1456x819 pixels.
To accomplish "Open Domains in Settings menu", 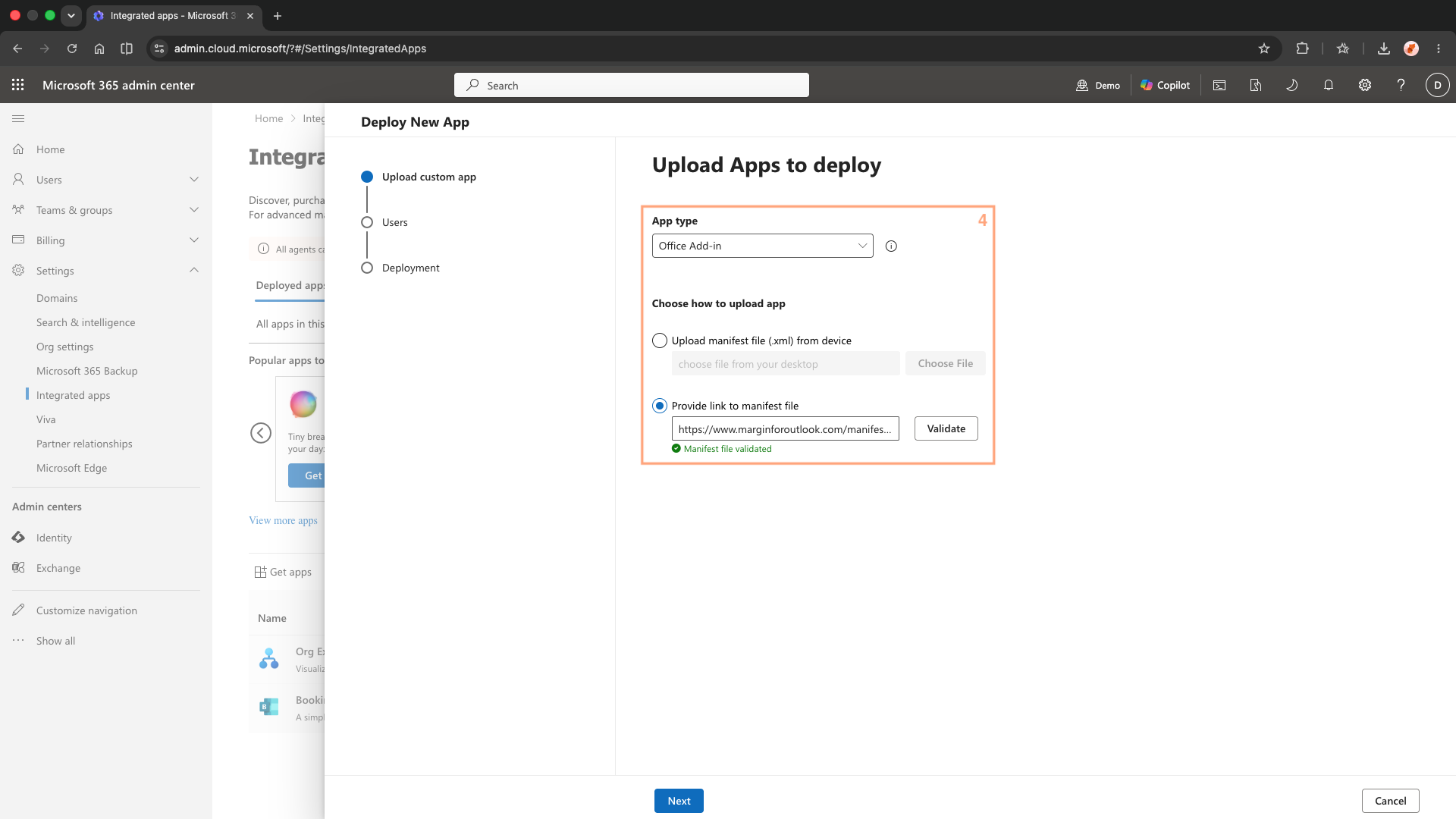I will (57, 298).
